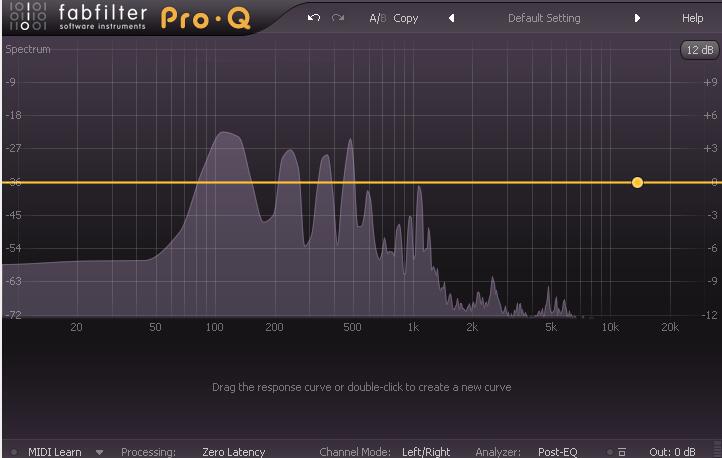Click the output options icon beside Out

point(622,452)
